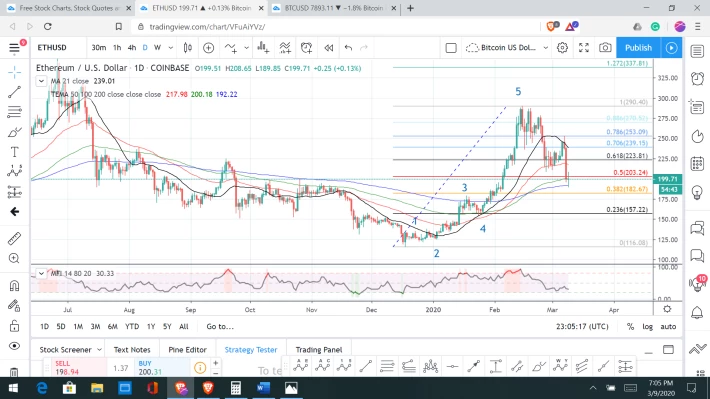Select the trend line drawing tool
Viewport: 710px width, 399px height.
[x=14, y=92]
